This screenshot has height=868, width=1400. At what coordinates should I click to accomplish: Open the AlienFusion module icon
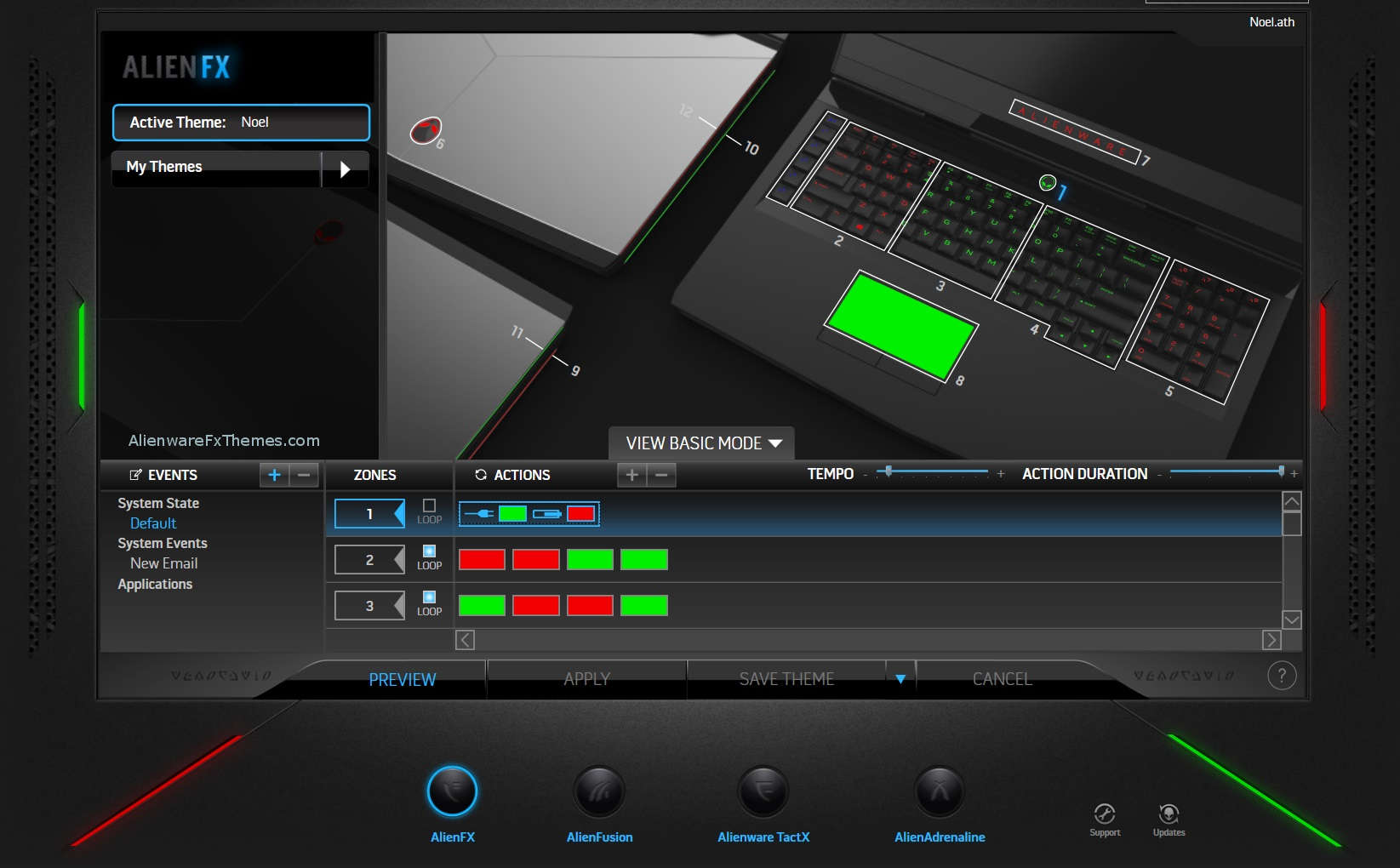(x=599, y=791)
